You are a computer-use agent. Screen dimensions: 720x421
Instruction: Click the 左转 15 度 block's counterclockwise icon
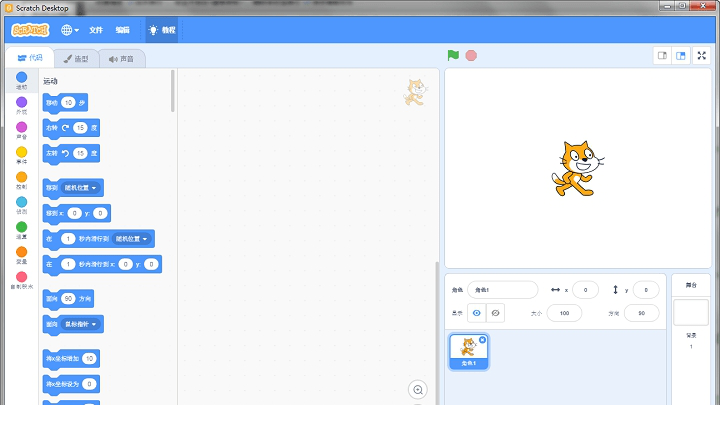click(x=65, y=153)
